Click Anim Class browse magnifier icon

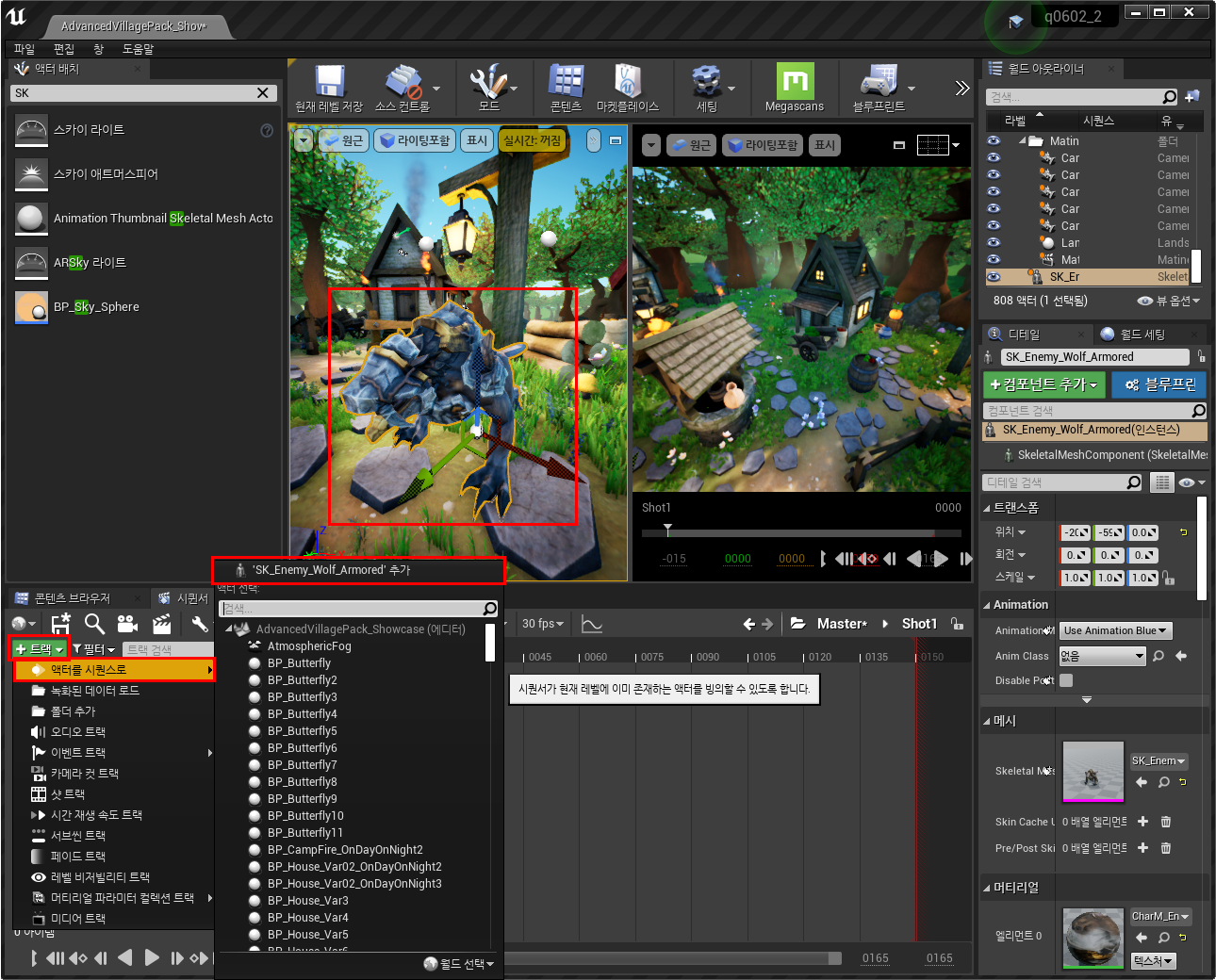pyautogui.click(x=1158, y=656)
